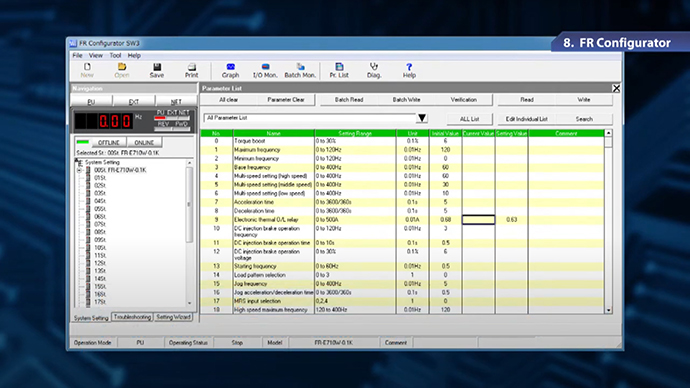690x388 pixels.
Task: Click the Current Value cell of Electronic thermal O/L relay
Action: click(x=478, y=220)
